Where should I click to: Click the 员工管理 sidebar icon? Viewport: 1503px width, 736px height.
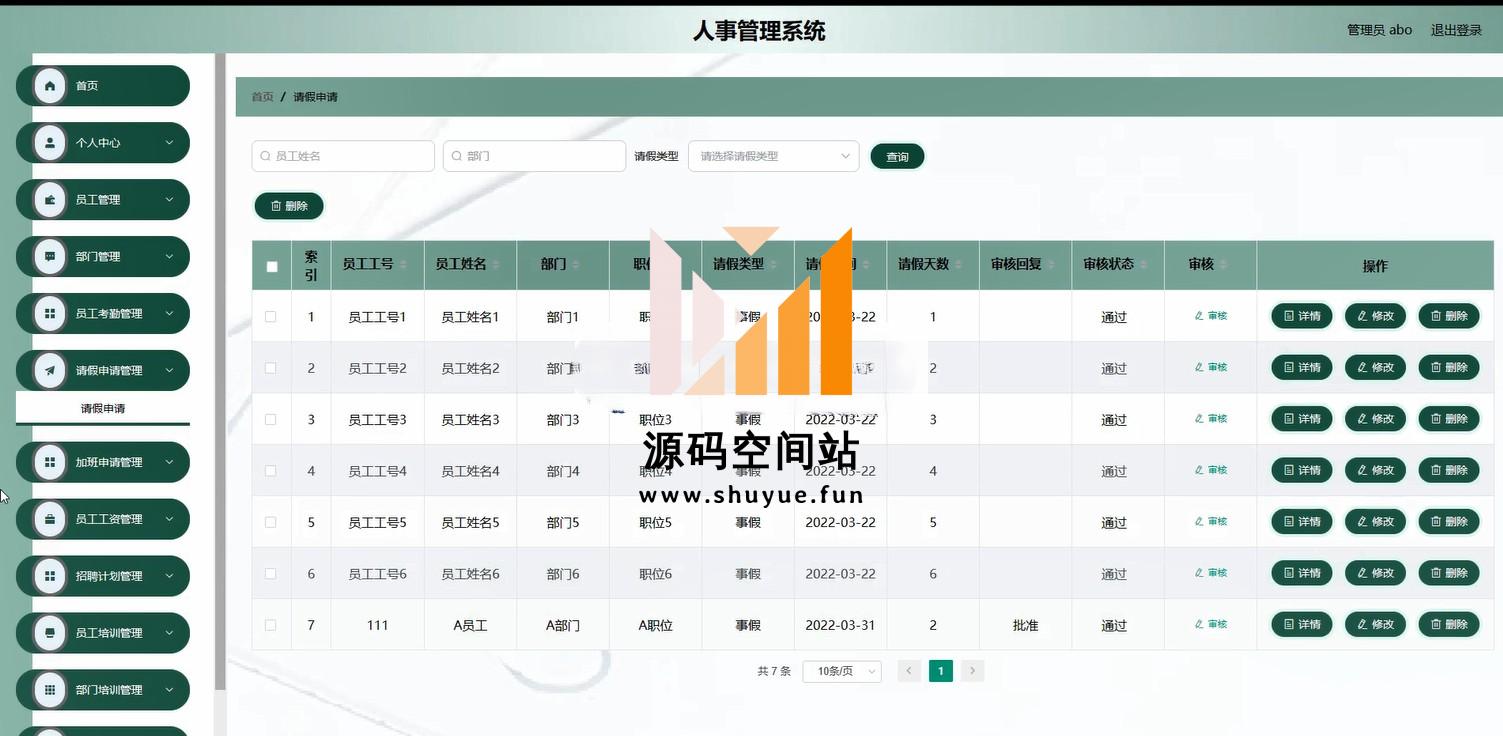[x=49, y=200]
